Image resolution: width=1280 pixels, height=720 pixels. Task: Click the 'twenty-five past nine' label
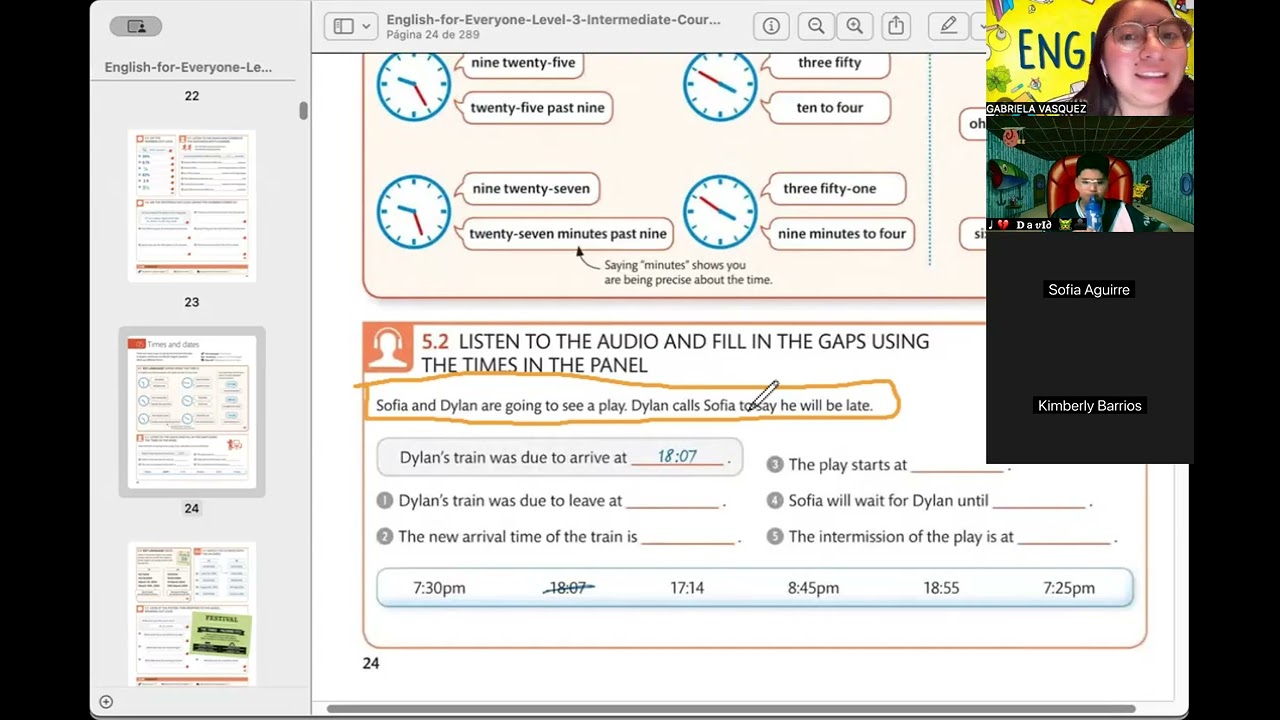tap(537, 108)
